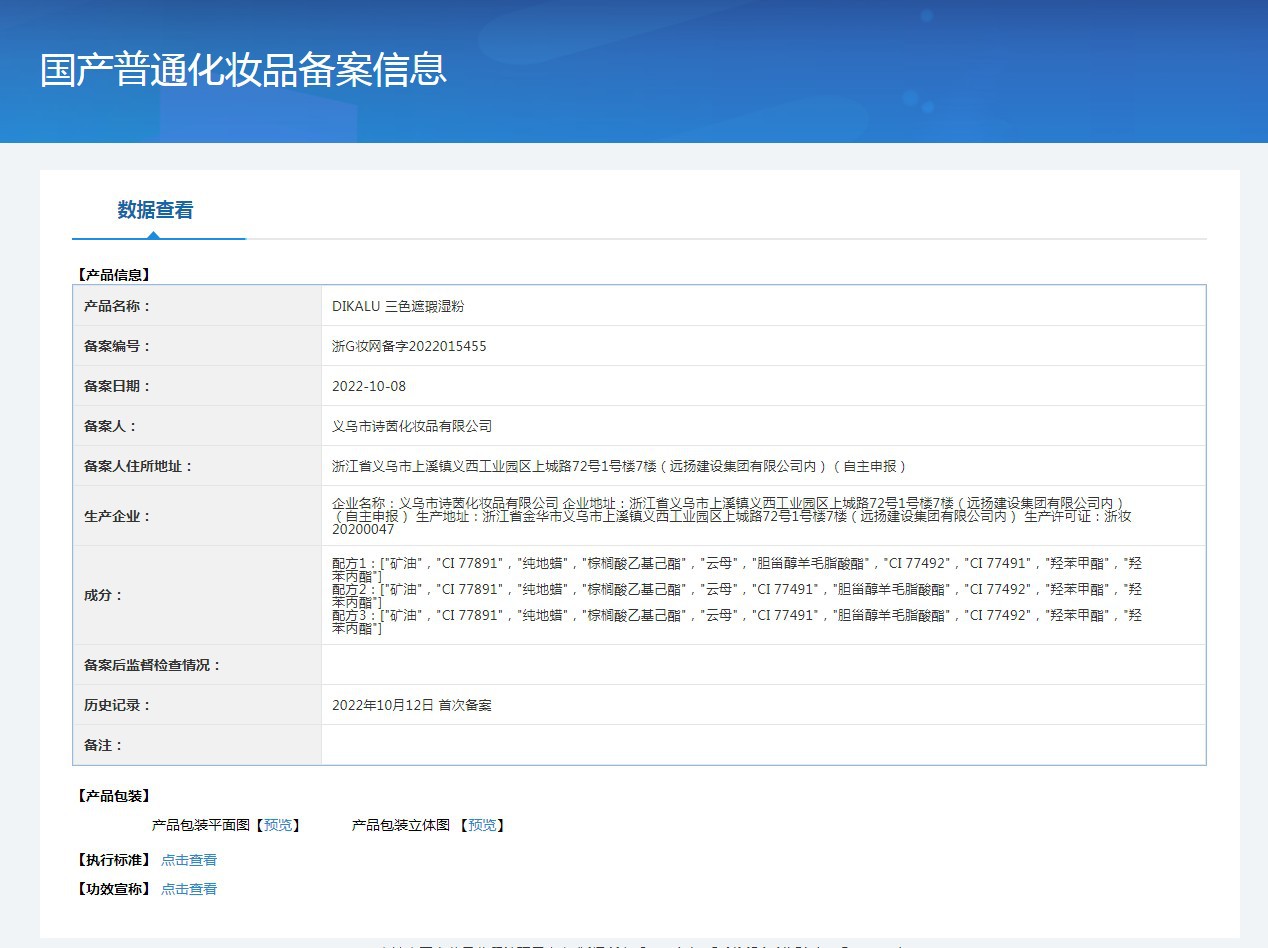This screenshot has height=948, width=1268.
Task: Open 预览 link for 产品包装平面图
Action: 278,825
